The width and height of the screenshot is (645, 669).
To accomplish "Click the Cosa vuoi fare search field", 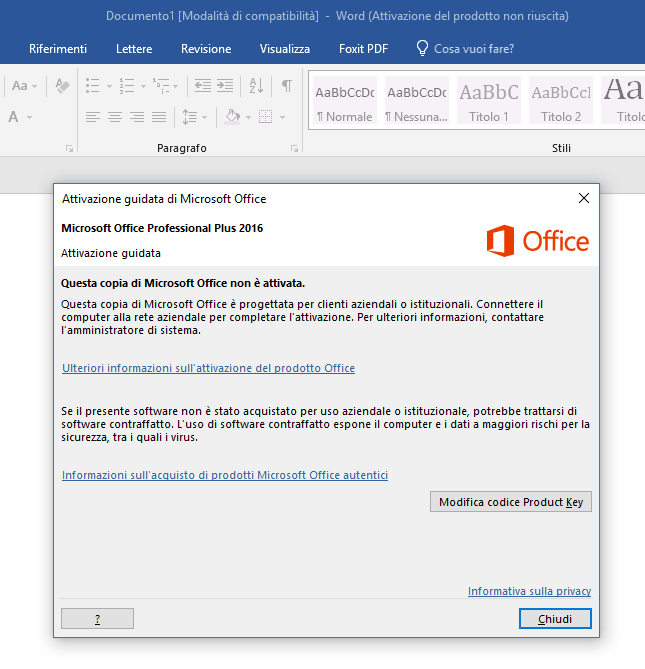I will 474,49.
